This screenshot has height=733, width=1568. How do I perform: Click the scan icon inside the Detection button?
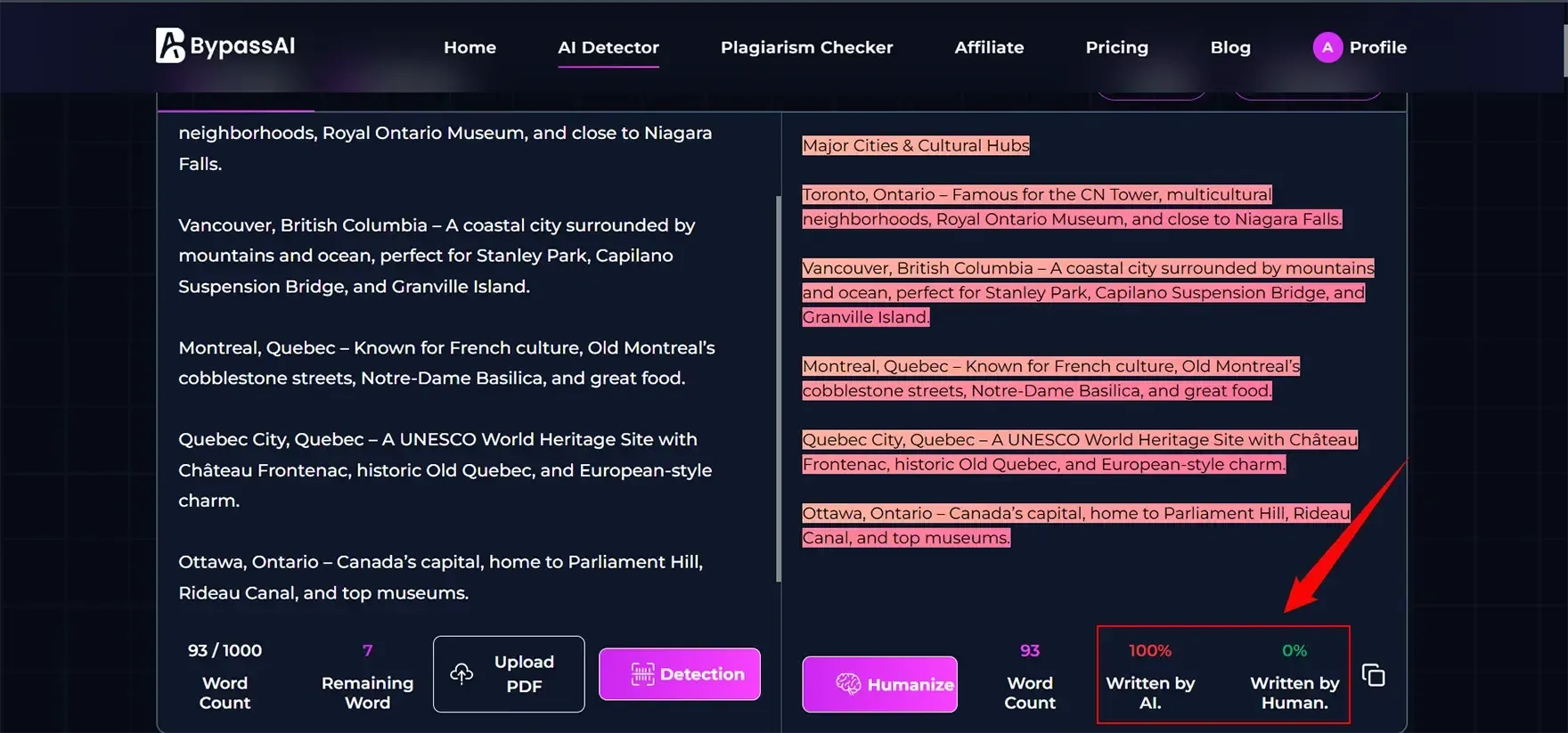point(643,674)
